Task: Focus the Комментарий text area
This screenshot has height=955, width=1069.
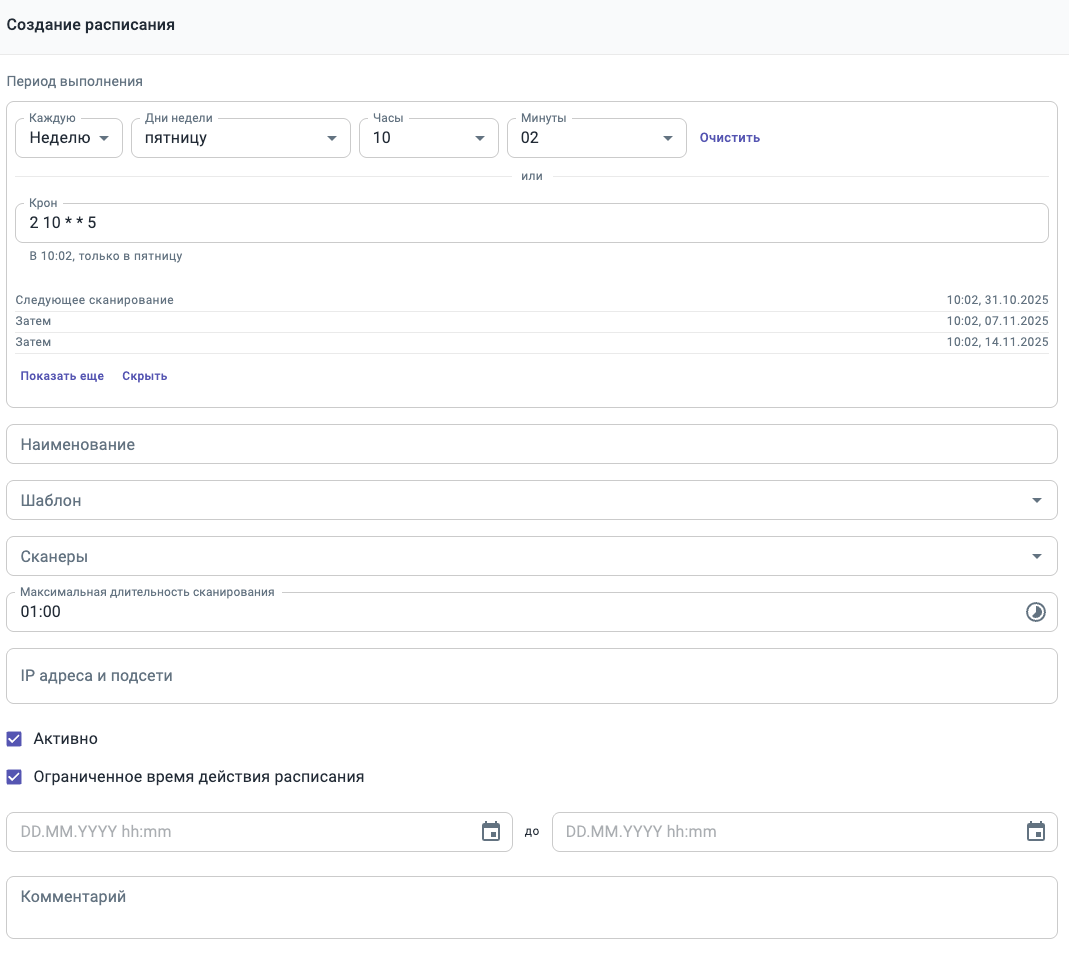Action: (x=531, y=907)
